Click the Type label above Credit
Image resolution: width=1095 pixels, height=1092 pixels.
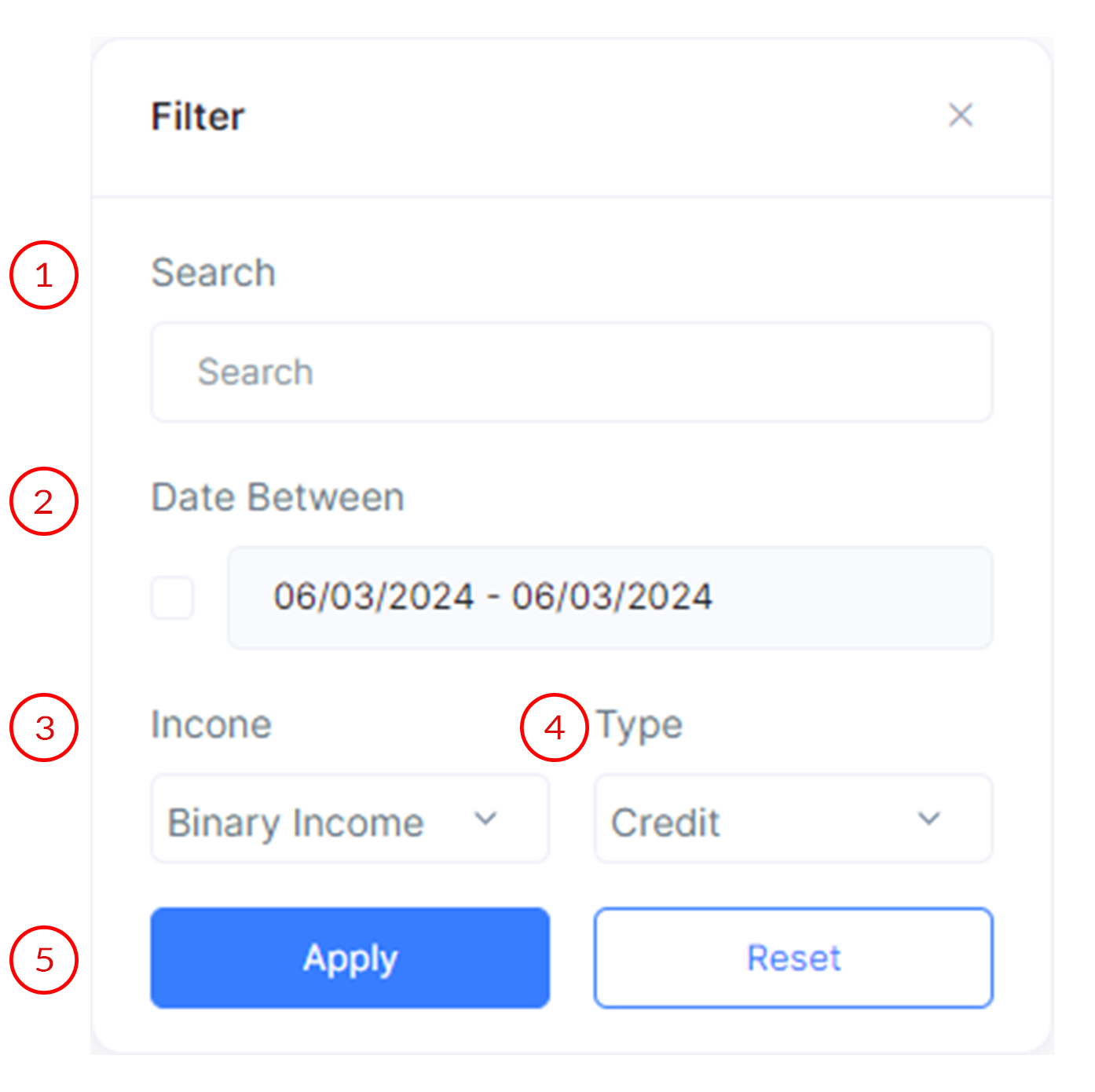(639, 724)
